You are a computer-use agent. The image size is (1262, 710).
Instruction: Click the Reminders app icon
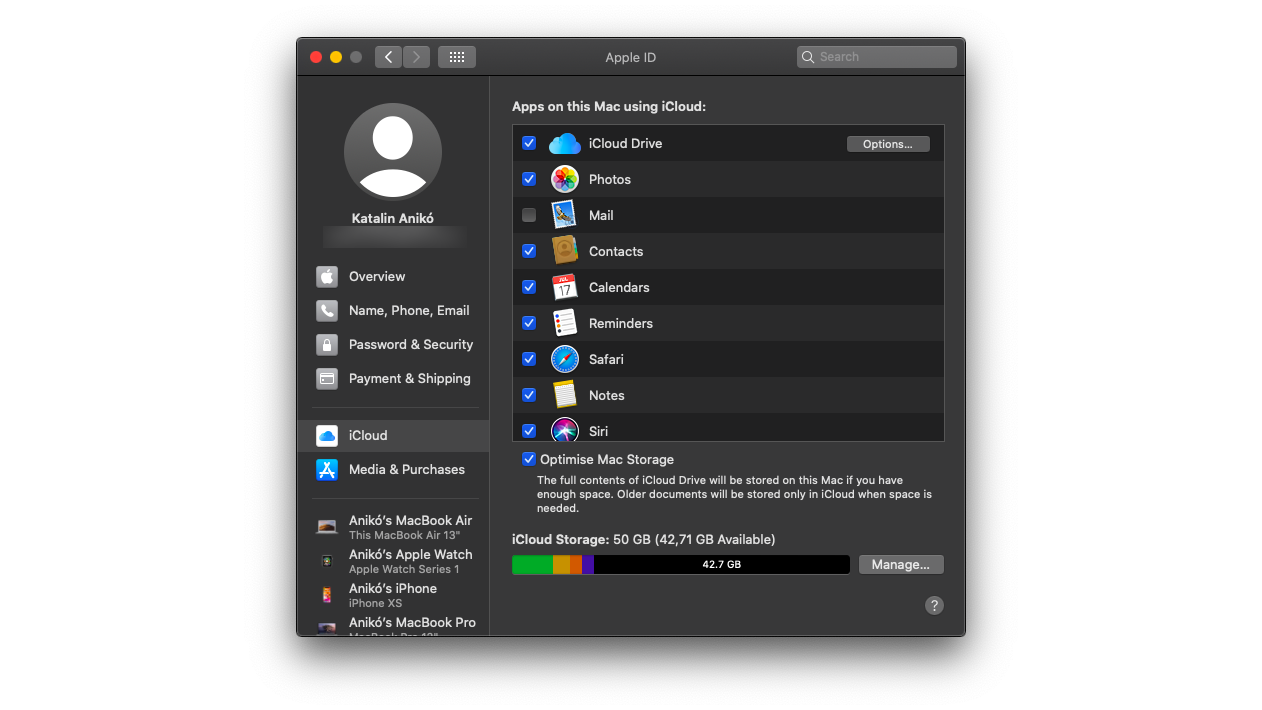point(565,324)
